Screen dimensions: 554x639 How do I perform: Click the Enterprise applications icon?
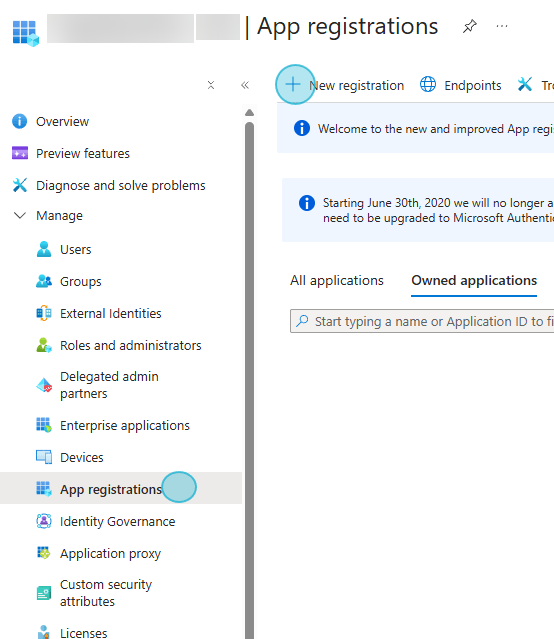(44, 425)
